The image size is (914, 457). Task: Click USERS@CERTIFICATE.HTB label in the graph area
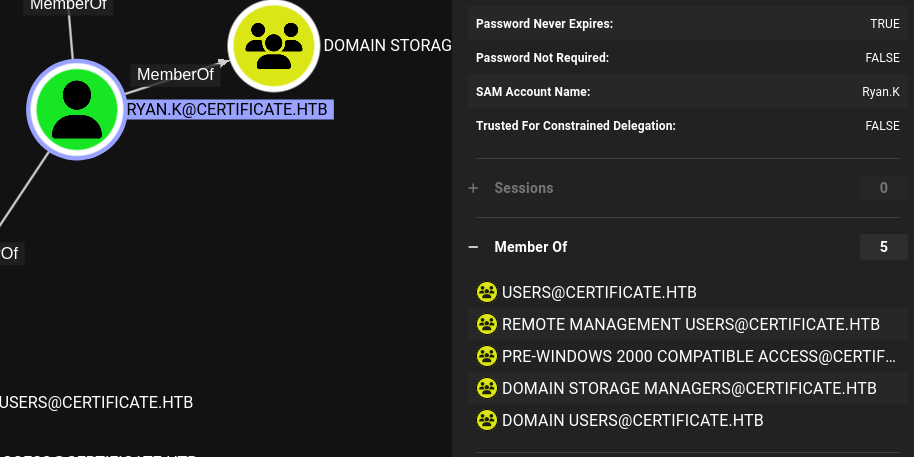point(96,403)
